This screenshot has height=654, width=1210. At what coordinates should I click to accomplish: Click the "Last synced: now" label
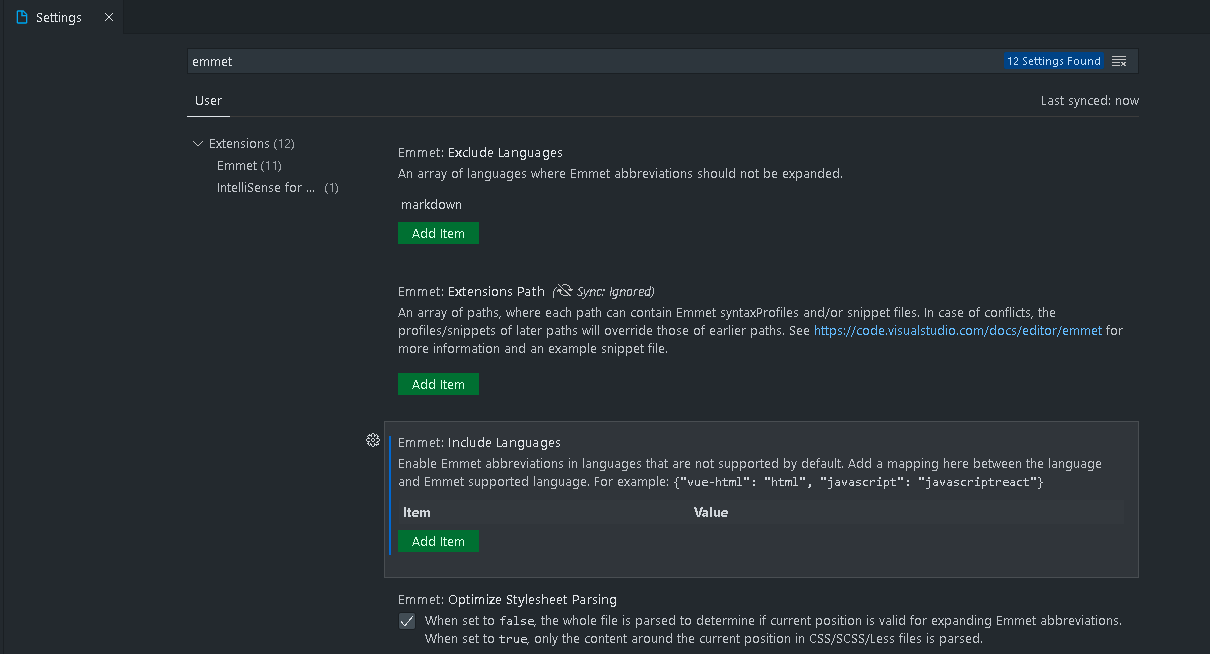click(x=1089, y=101)
